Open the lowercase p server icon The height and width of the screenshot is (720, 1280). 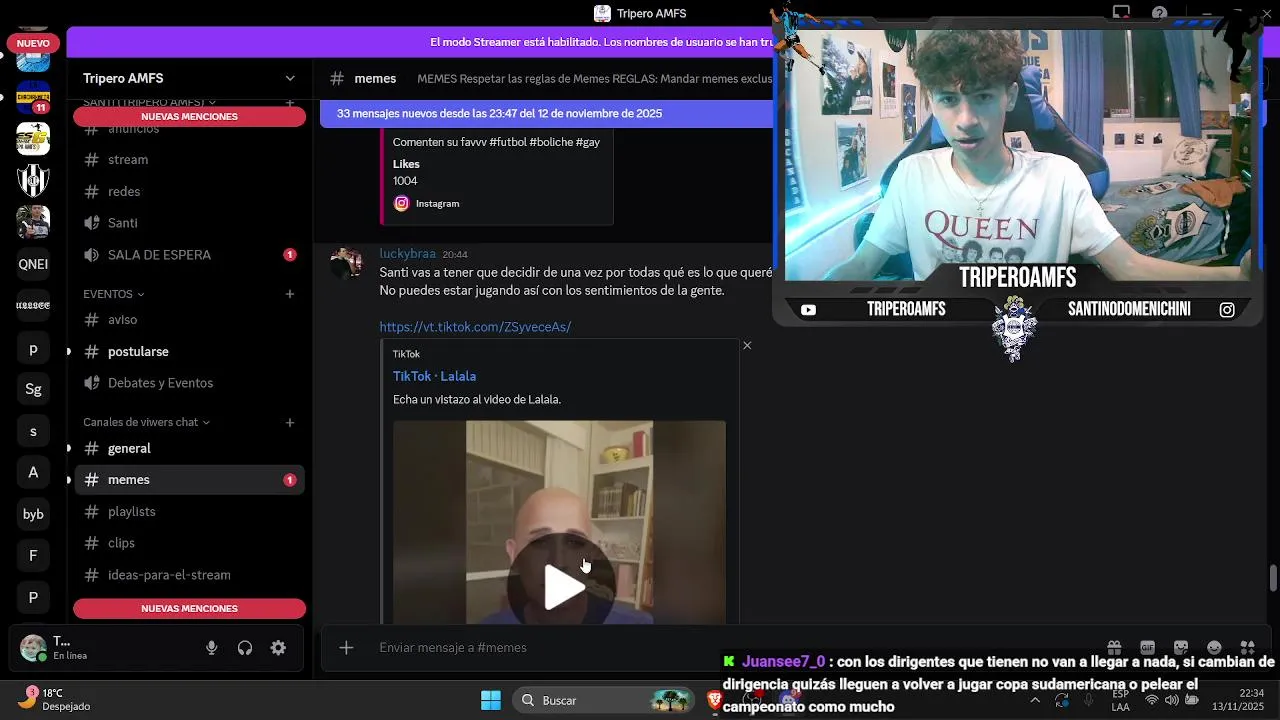33,348
